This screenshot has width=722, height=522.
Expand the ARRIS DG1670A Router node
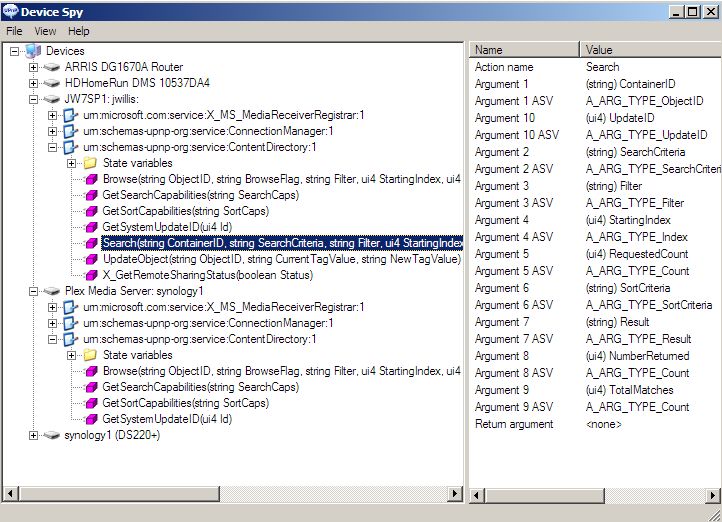click(33, 67)
